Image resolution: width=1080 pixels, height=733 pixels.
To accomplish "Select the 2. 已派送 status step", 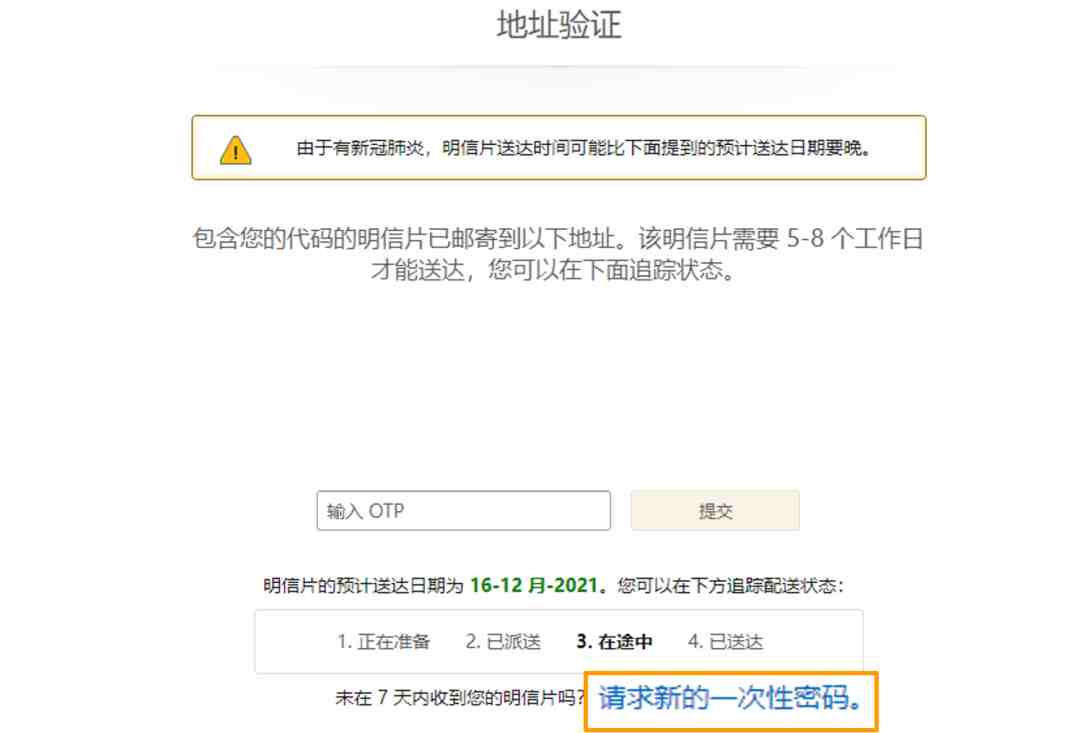I will click(503, 642).
